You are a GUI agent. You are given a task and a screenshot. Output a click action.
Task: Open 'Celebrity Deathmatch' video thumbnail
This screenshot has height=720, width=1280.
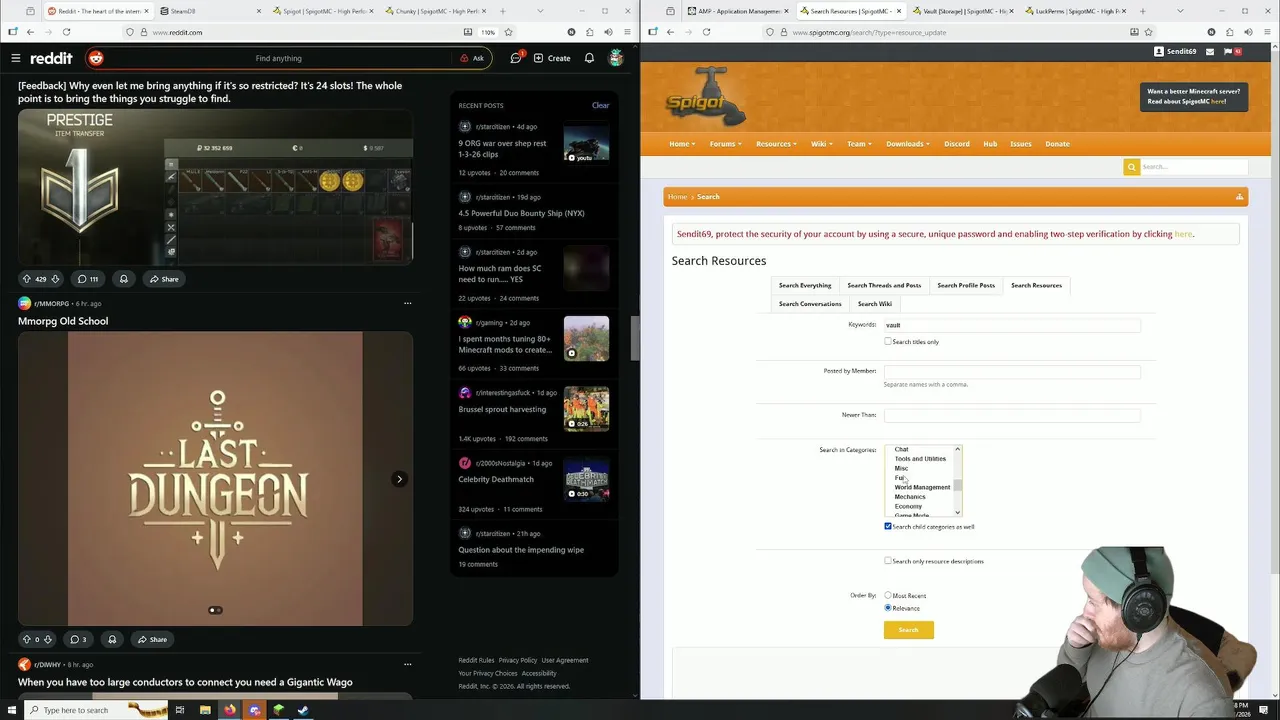[586, 480]
